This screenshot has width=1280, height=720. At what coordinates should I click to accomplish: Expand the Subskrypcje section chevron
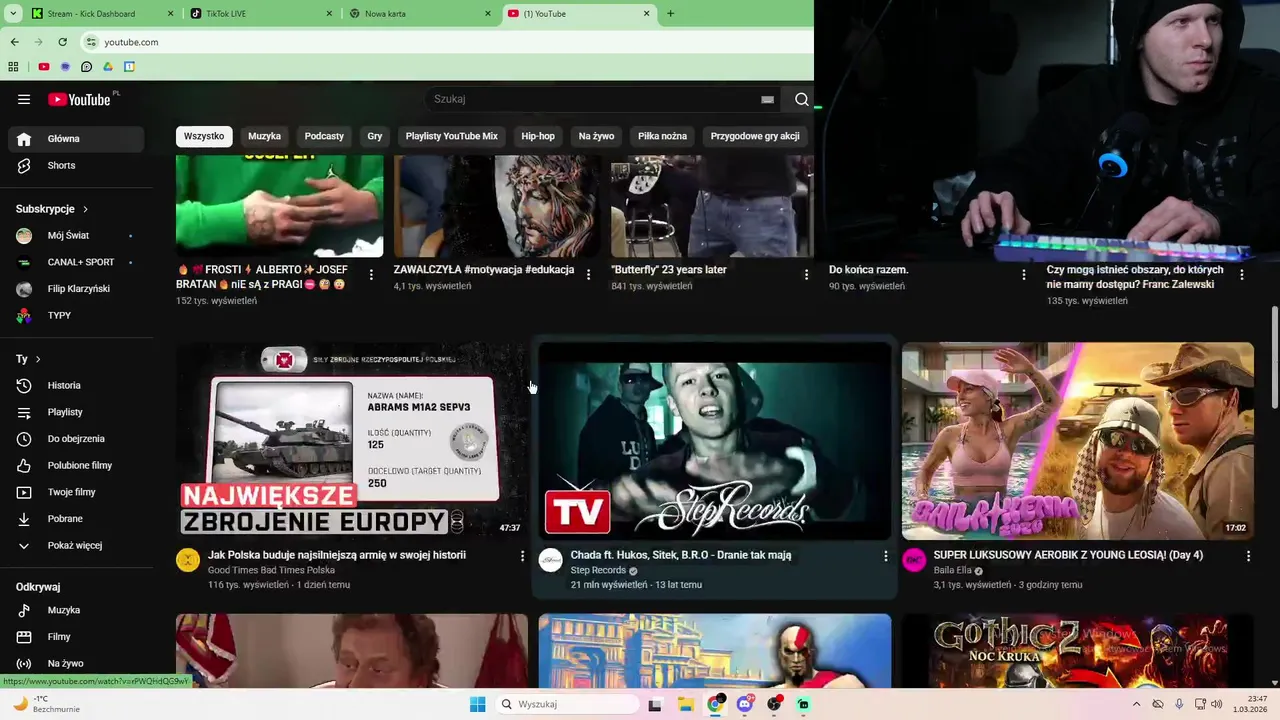point(85,209)
